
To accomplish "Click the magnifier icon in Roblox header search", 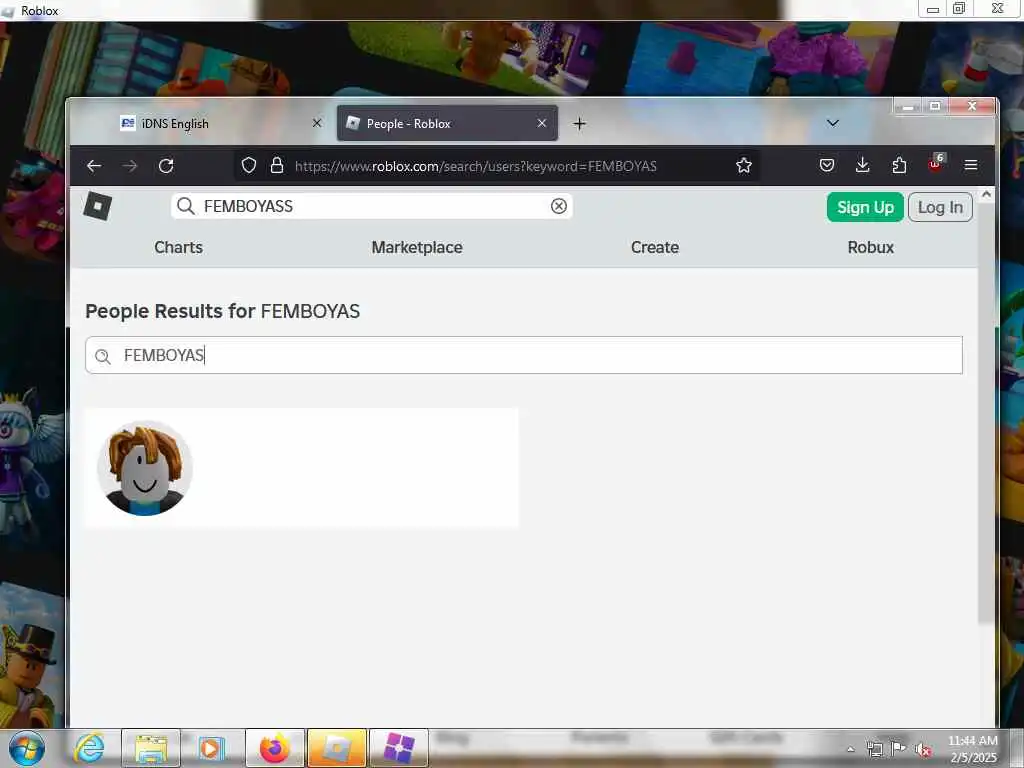I will coord(186,206).
